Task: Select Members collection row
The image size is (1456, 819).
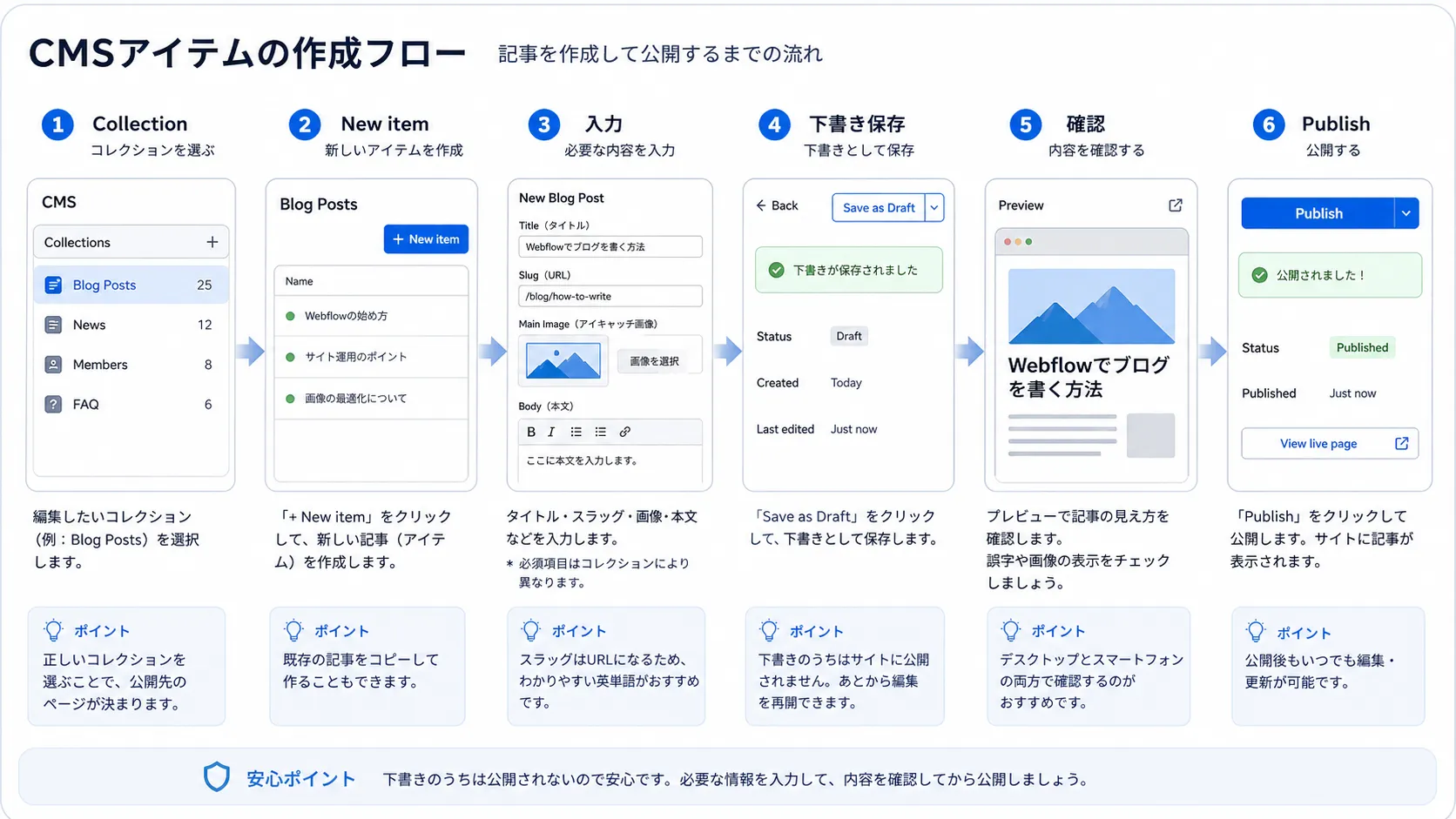Action: 131,365
